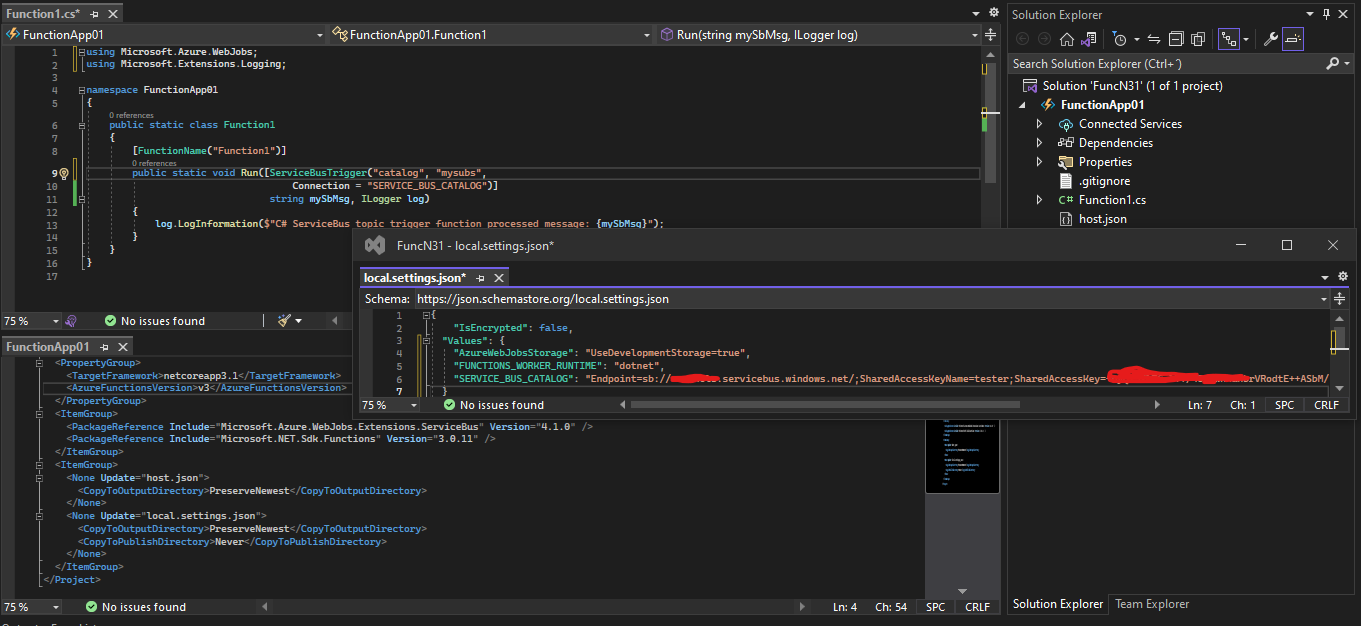The height and width of the screenshot is (626, 1361).
Task: Close the Function1.cs* tab
Action: click(112, 14)
